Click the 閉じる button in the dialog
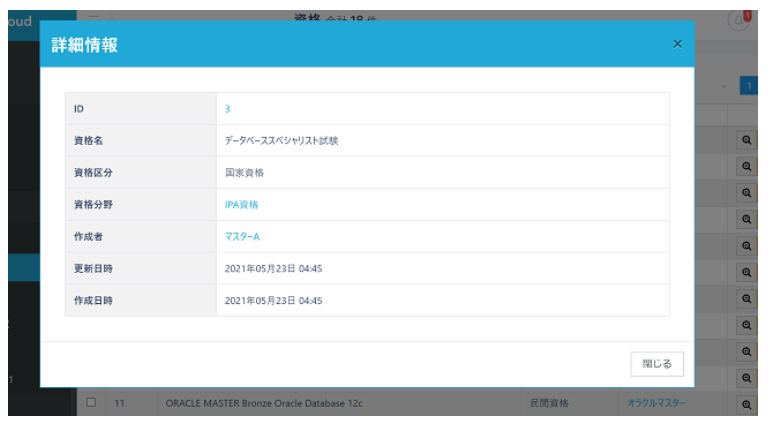The width and height of the screenshot is (783, 423). (657, 363)
